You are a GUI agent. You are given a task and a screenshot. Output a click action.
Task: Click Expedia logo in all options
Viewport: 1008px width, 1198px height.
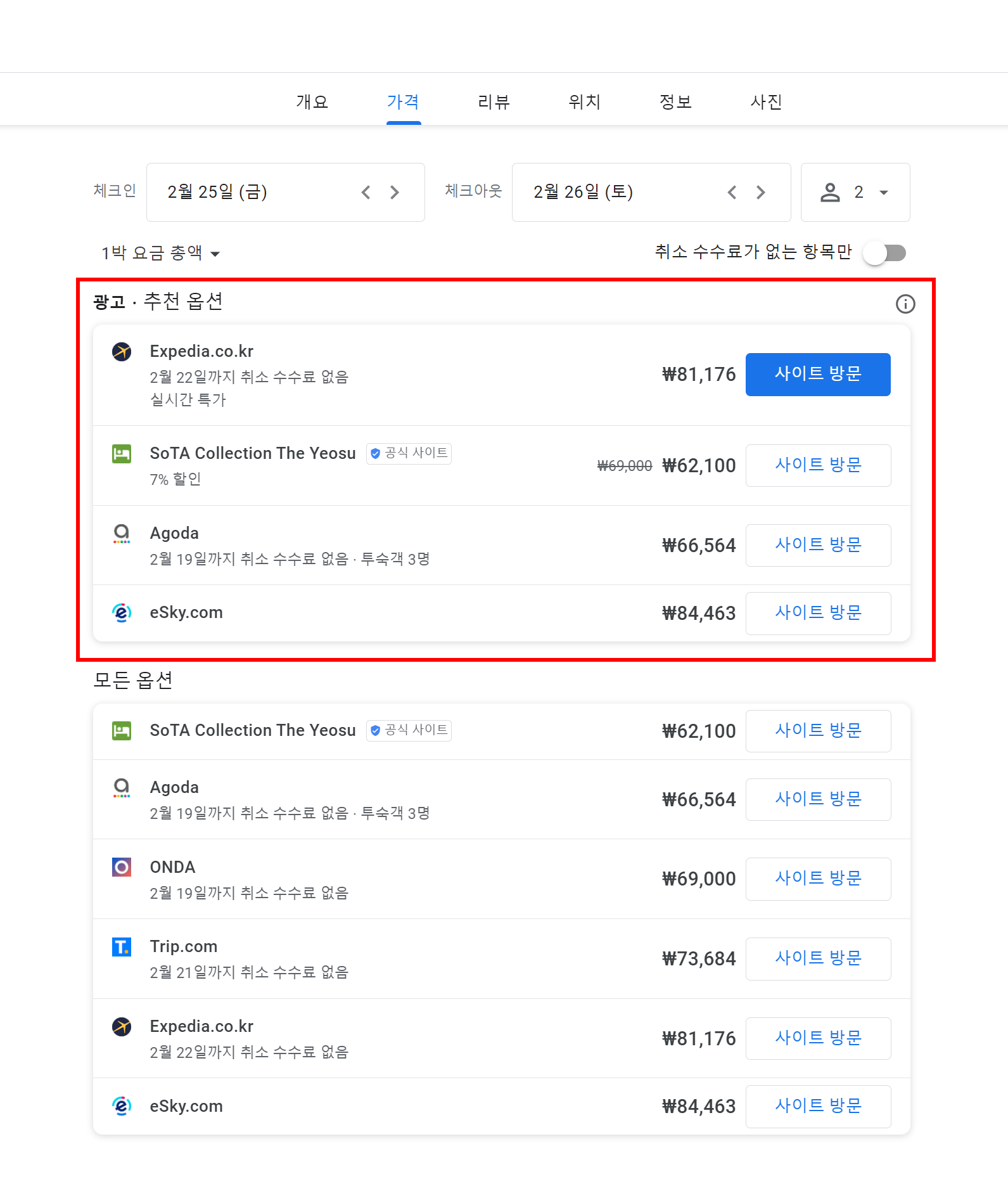pyautogui.click(x=122, y=1026)
